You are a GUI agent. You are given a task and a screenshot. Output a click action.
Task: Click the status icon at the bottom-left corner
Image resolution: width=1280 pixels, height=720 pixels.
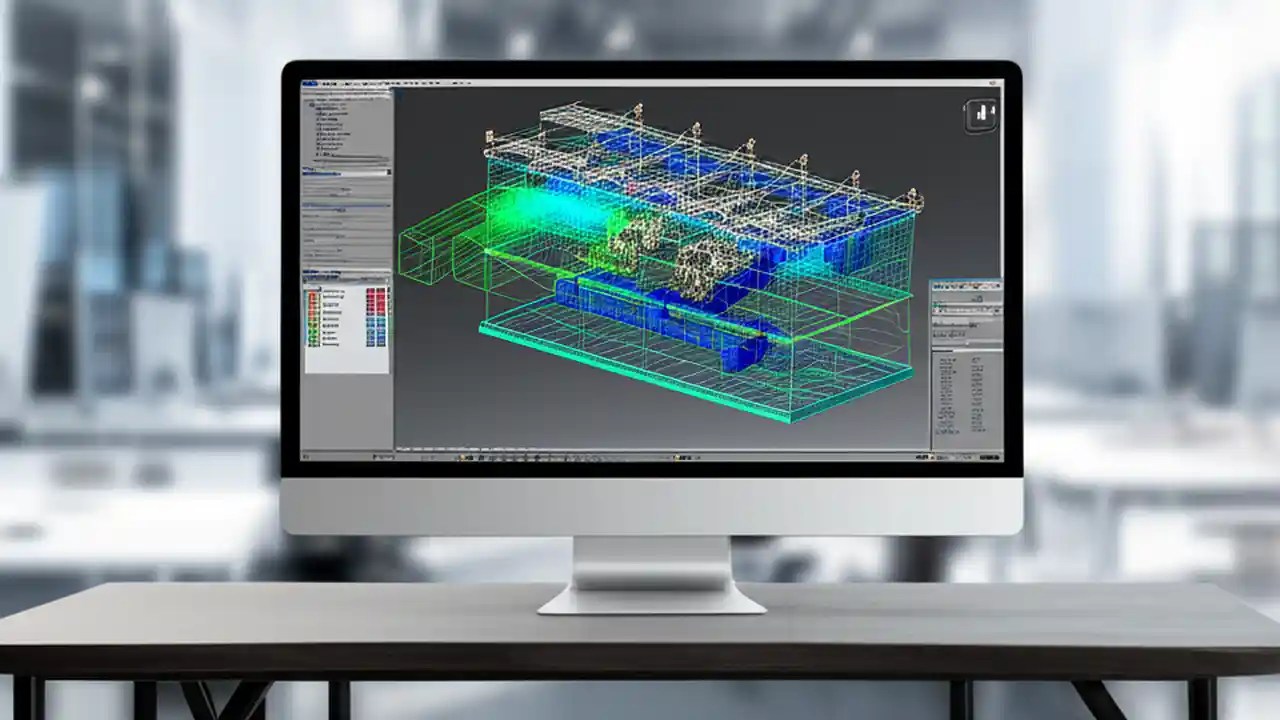(307, 458)
